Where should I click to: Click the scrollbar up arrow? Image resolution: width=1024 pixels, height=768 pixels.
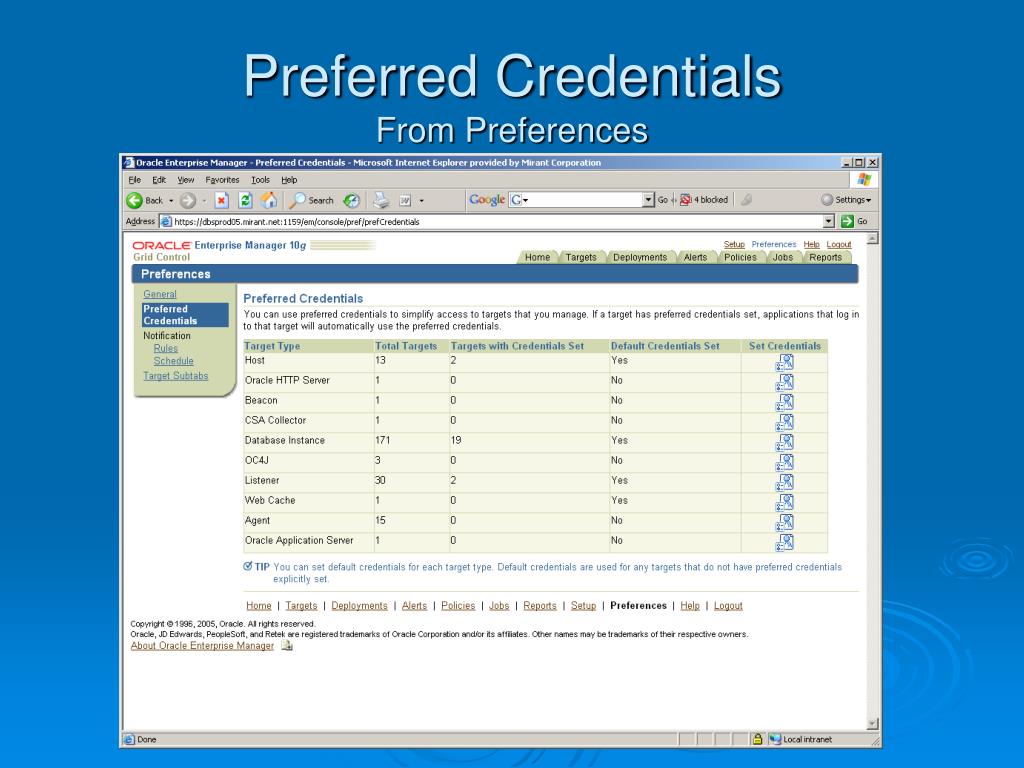(x=872, y=238)
